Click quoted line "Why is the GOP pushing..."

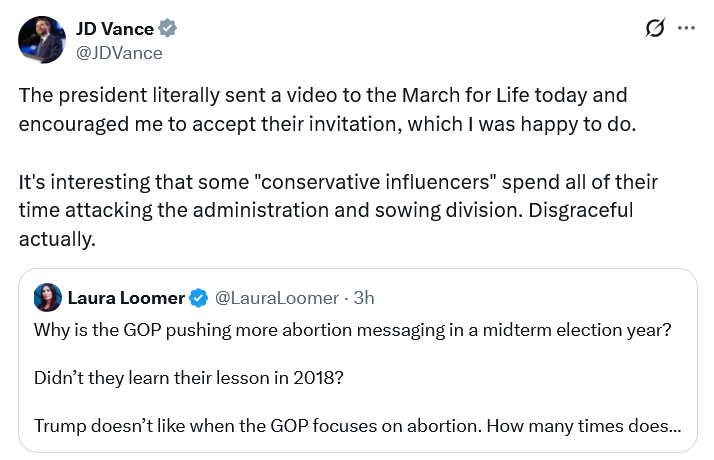click(352, 330)
